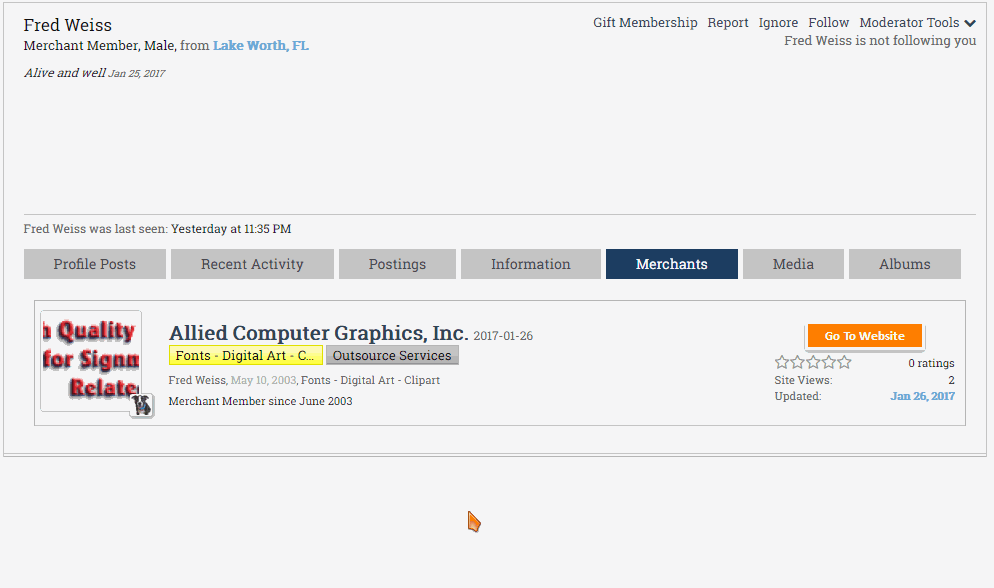The height and width of the screenshot is (588, 994).
Task: Ignore this member
Action: (778, 23)
